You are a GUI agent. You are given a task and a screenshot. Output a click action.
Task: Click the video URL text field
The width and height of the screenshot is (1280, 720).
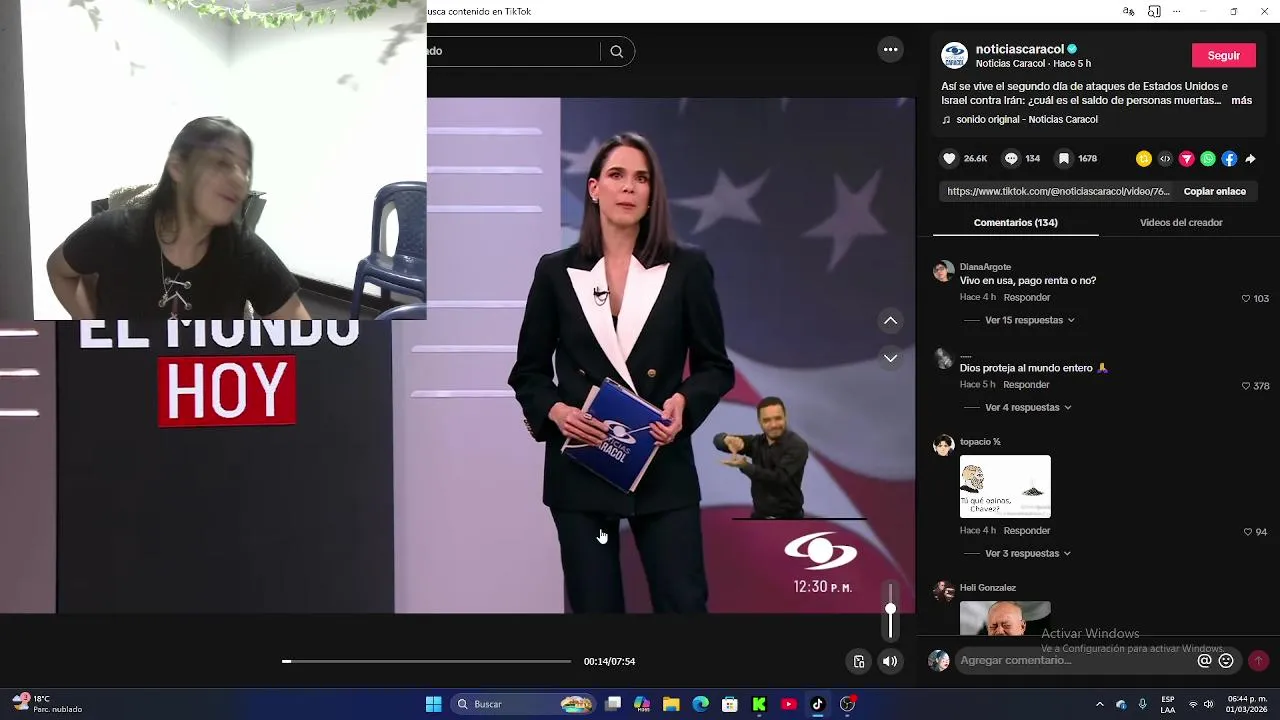point(1057,191)
